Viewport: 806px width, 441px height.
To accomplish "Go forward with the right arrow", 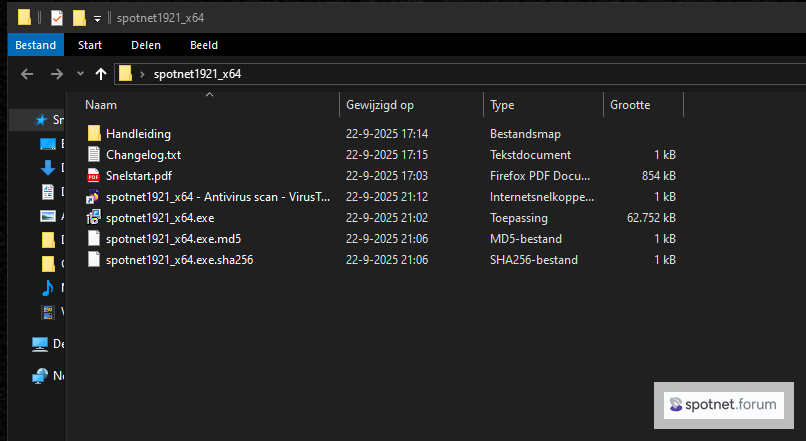I will coord(57,74).
